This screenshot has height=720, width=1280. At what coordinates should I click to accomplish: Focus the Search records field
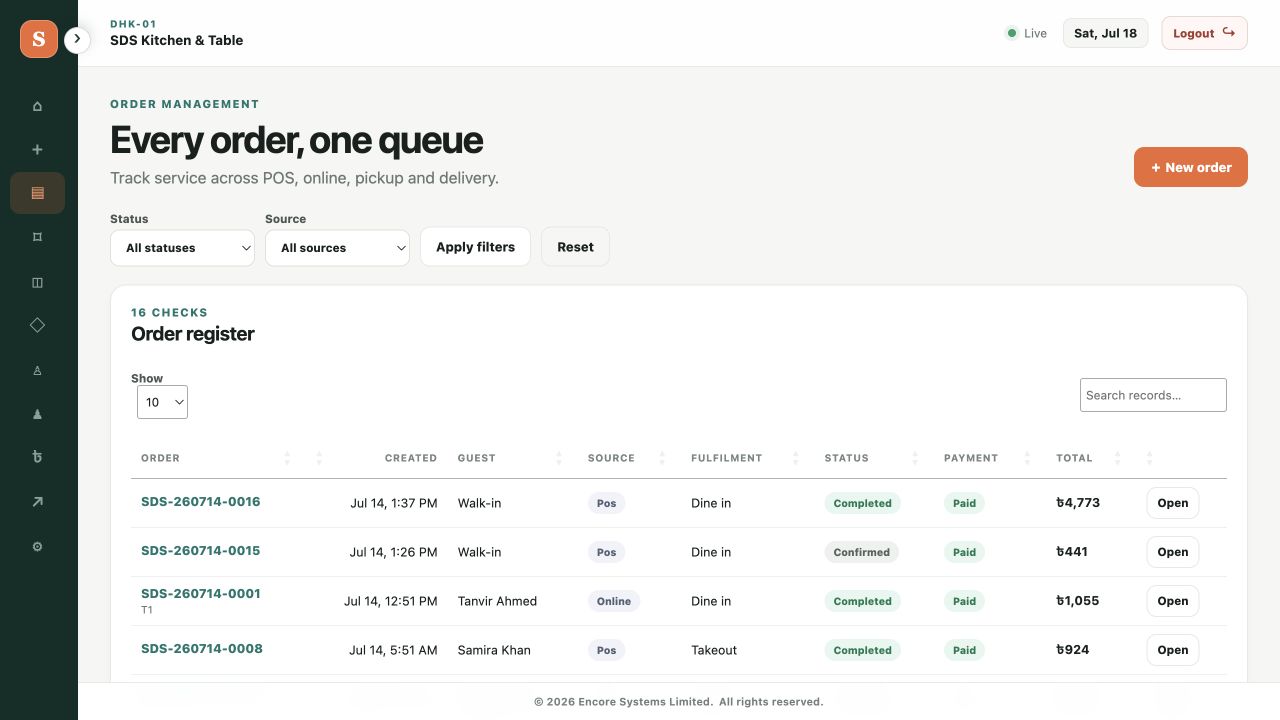1153,395
